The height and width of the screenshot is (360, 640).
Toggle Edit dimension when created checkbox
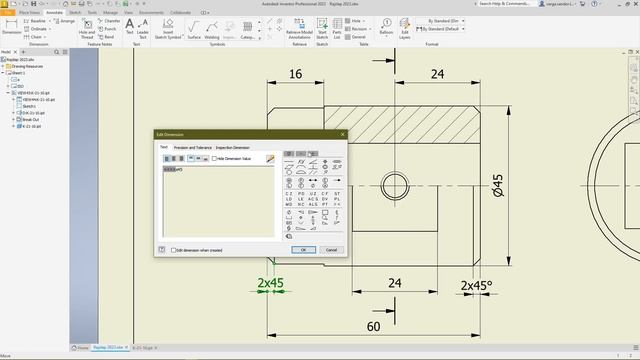point(173,250)
